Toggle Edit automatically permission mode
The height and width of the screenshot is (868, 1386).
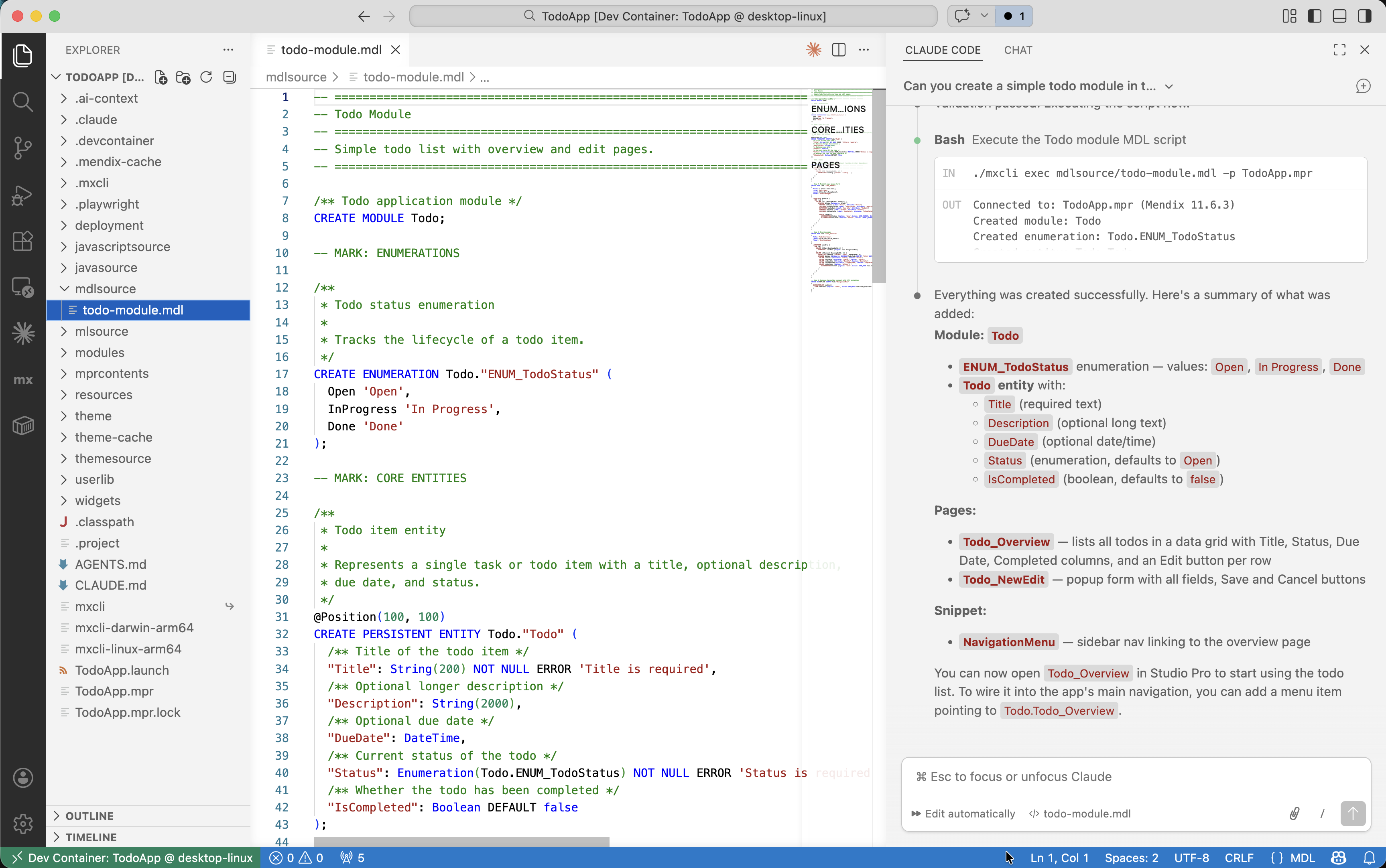963,813
